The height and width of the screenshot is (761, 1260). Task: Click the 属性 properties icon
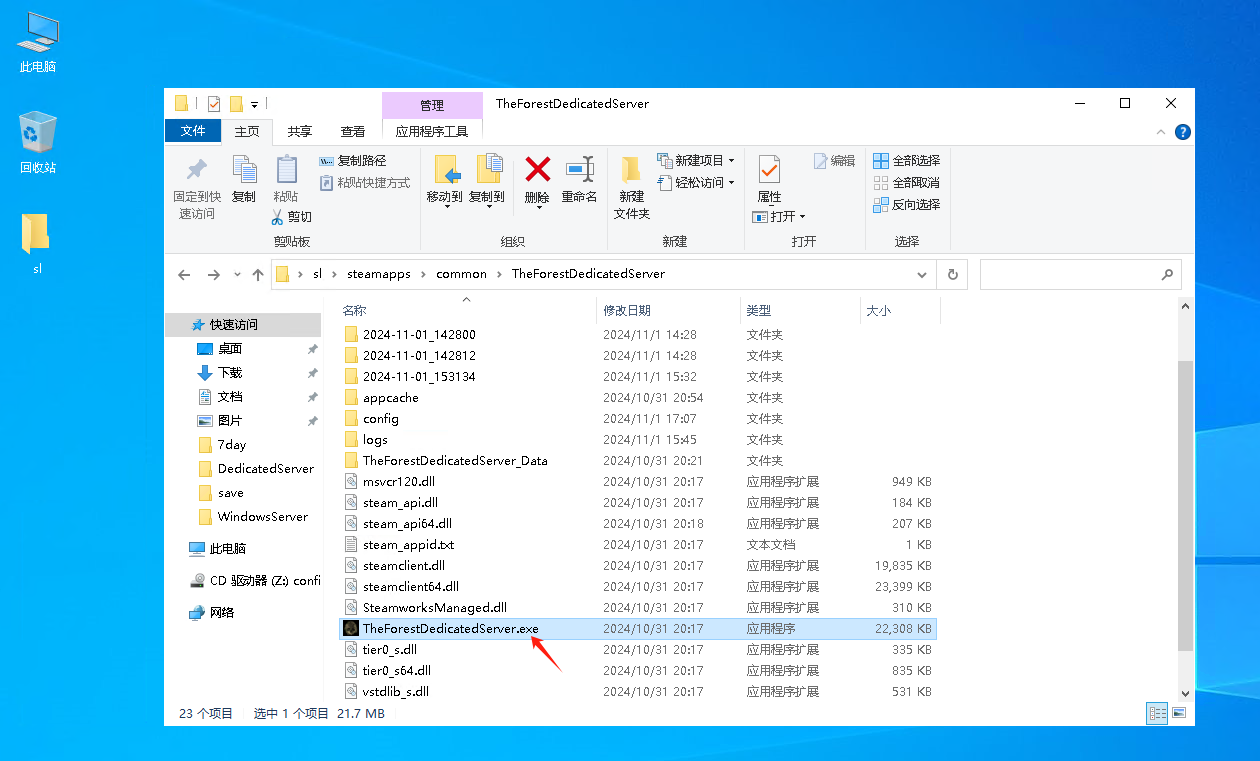[769, 169]
